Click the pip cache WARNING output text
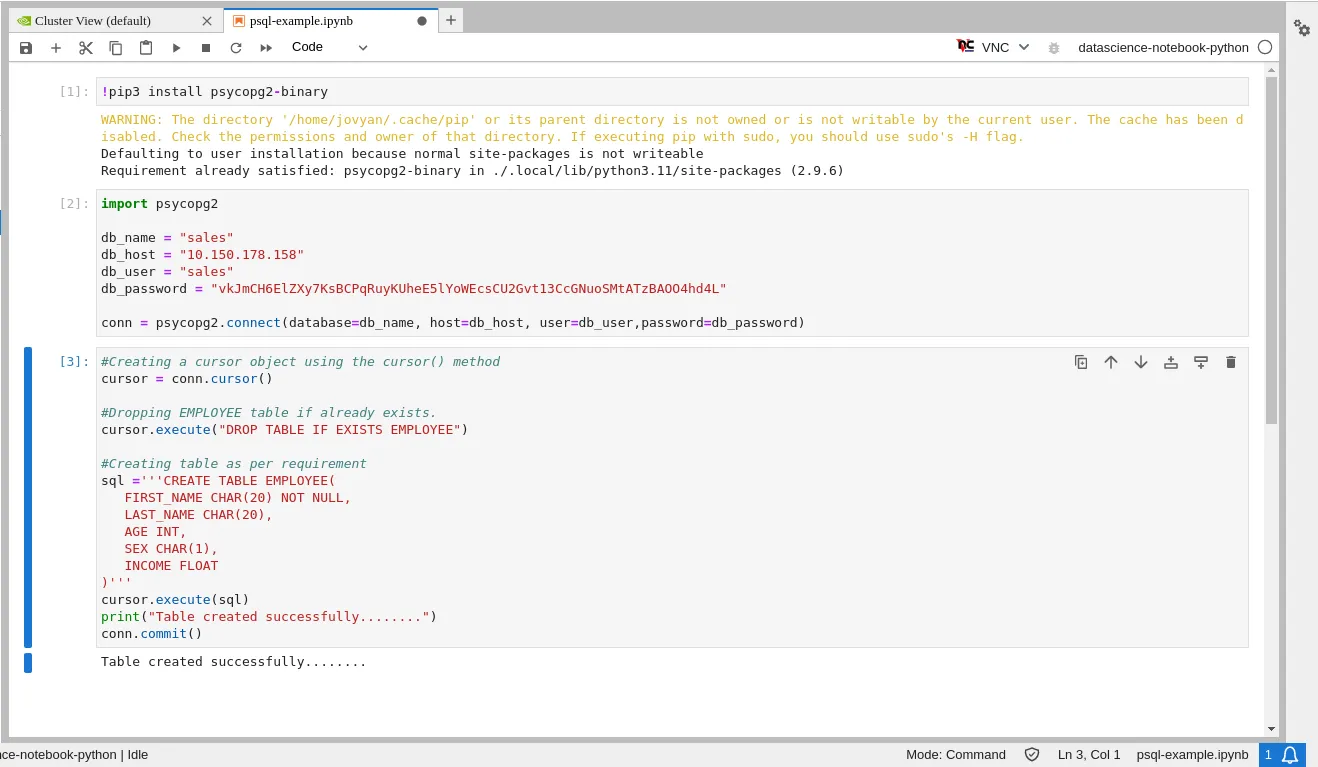1318x767 pixels. [672, 128]
